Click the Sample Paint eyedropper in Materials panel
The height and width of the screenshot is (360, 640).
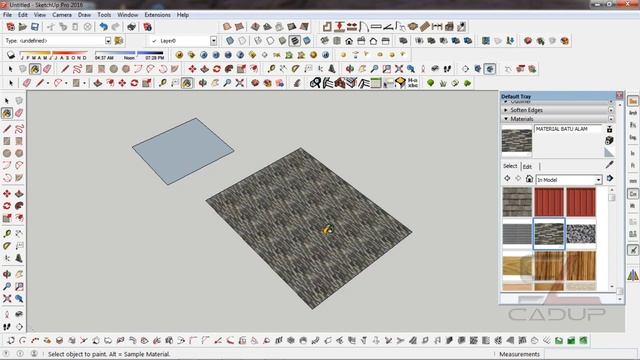pyautogui.click(x=609, y=164)
